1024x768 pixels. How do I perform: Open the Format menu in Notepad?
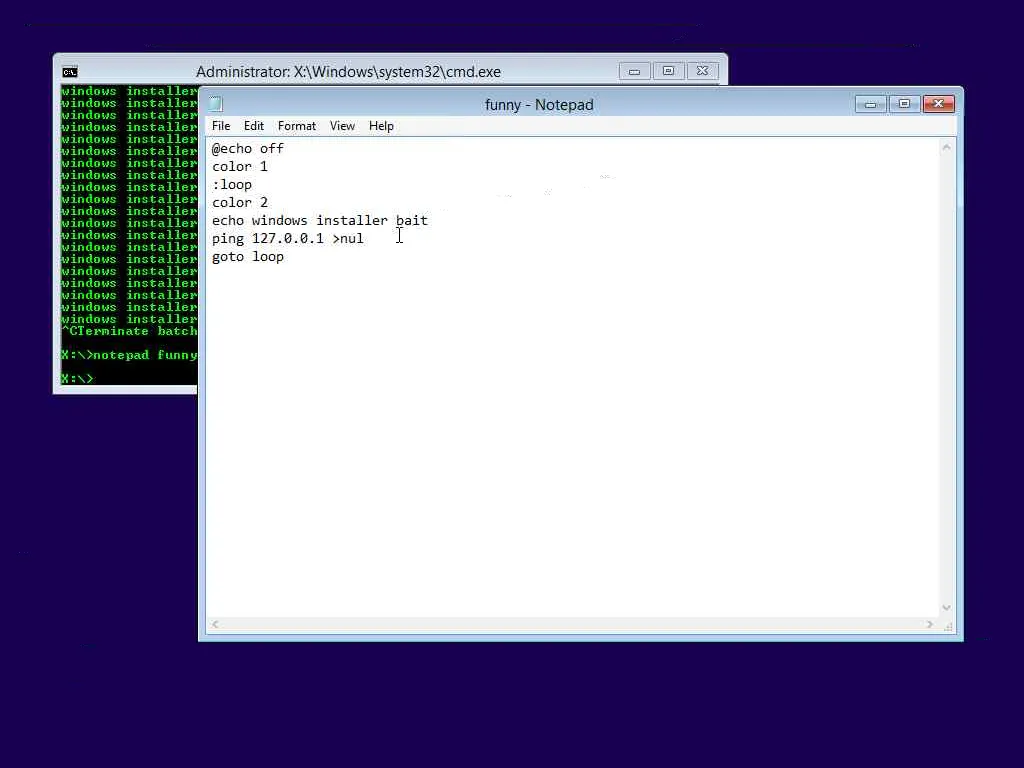coord(296,126)
